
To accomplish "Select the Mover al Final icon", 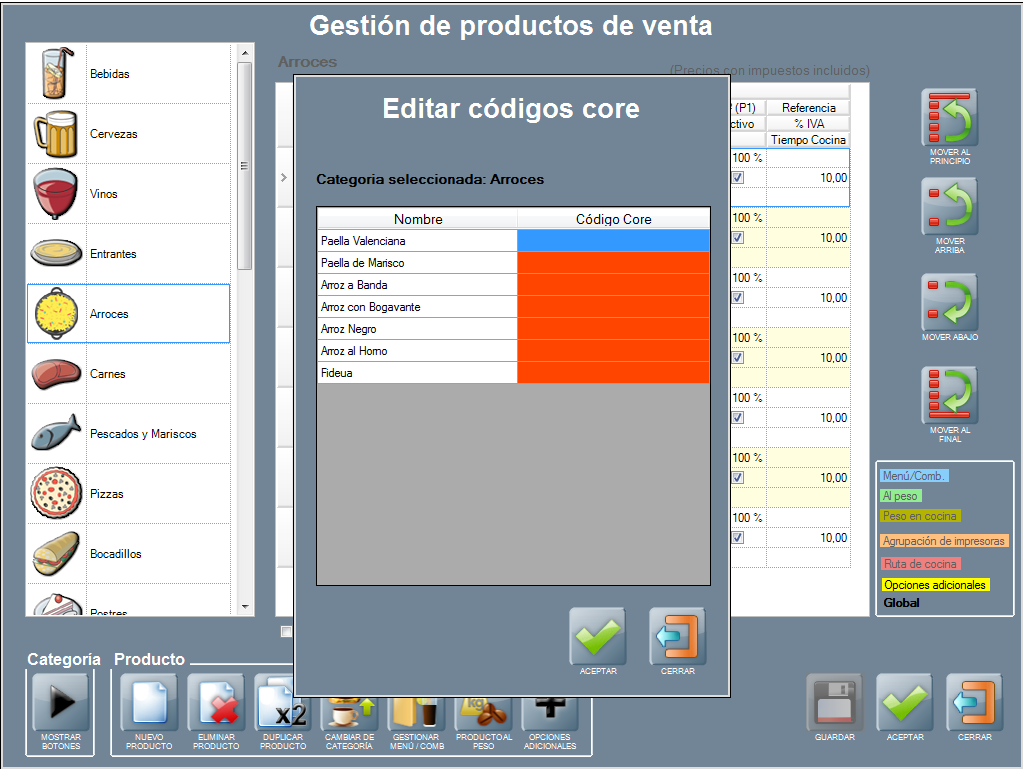I will 948,395.
